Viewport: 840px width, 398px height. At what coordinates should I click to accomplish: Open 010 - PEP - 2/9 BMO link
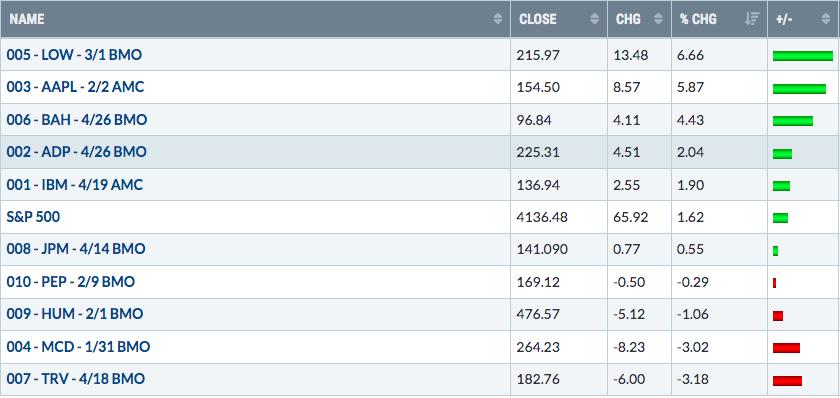click(71, 282)
